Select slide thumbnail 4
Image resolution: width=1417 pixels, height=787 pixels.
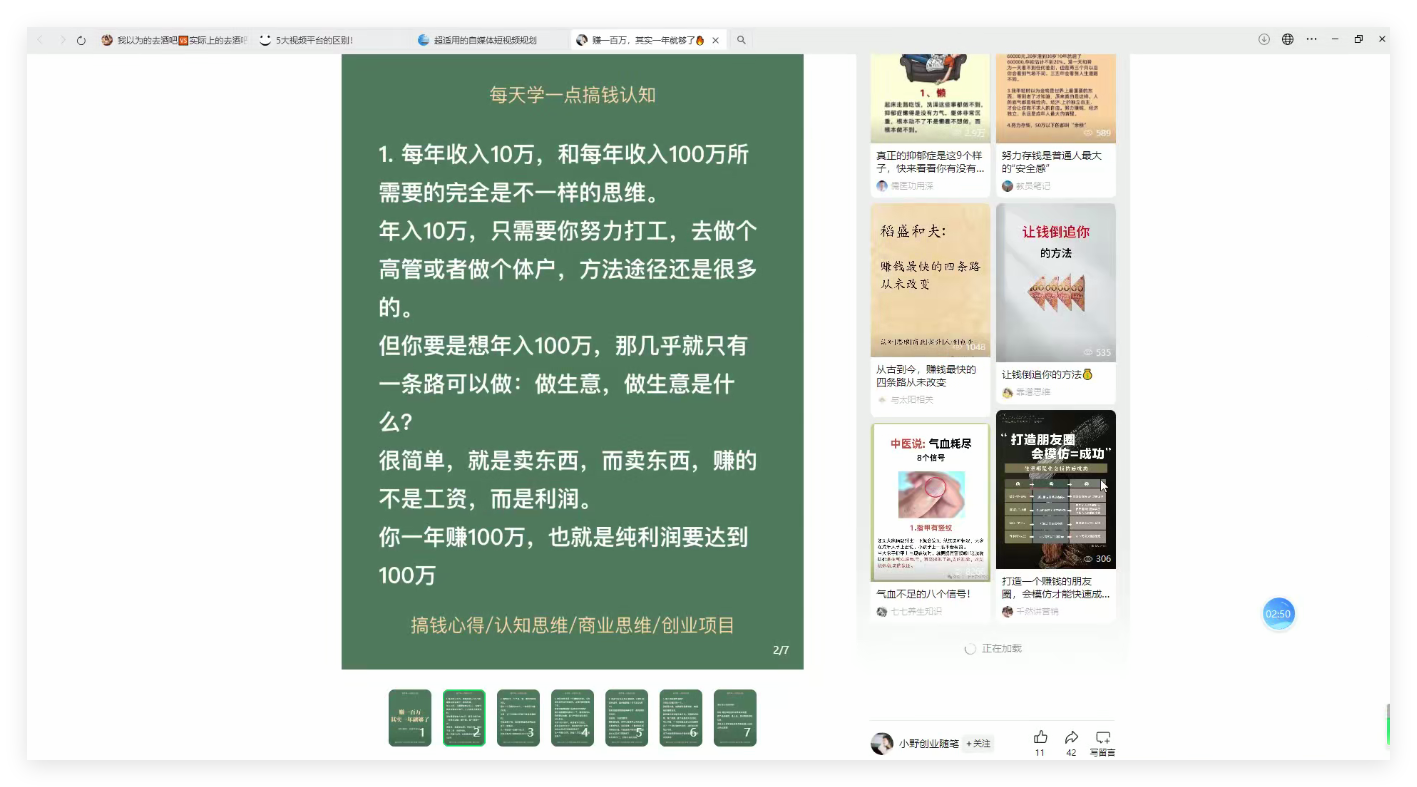pos(572,718)
